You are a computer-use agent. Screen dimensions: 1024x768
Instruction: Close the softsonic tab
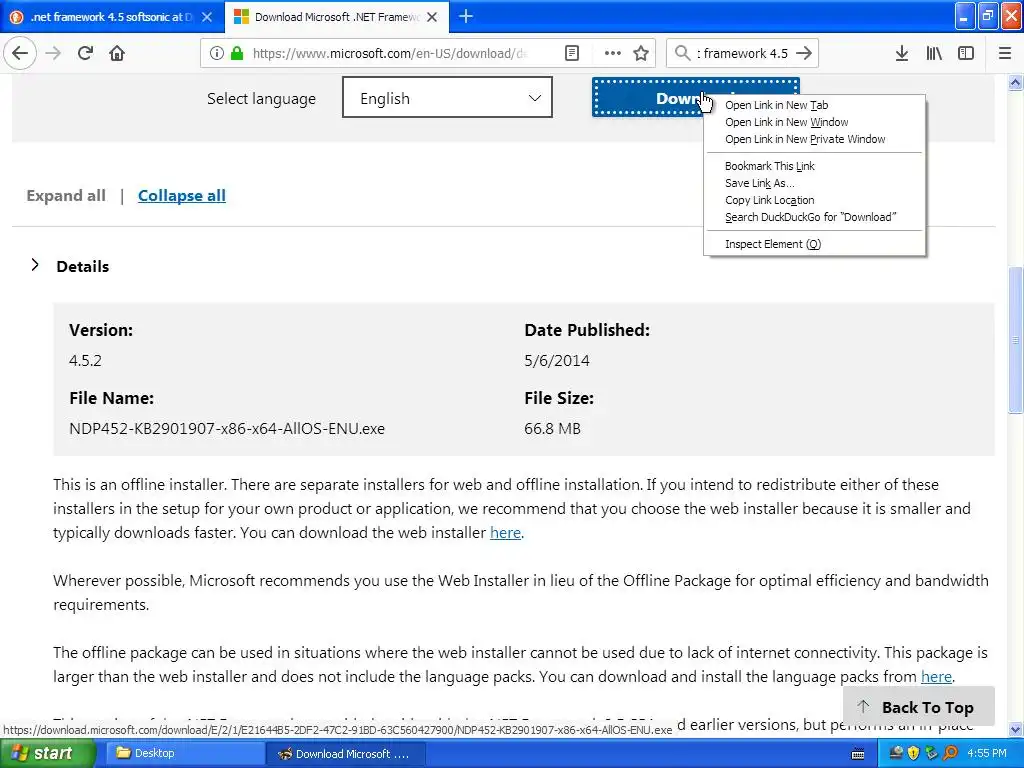pos(207,17)
